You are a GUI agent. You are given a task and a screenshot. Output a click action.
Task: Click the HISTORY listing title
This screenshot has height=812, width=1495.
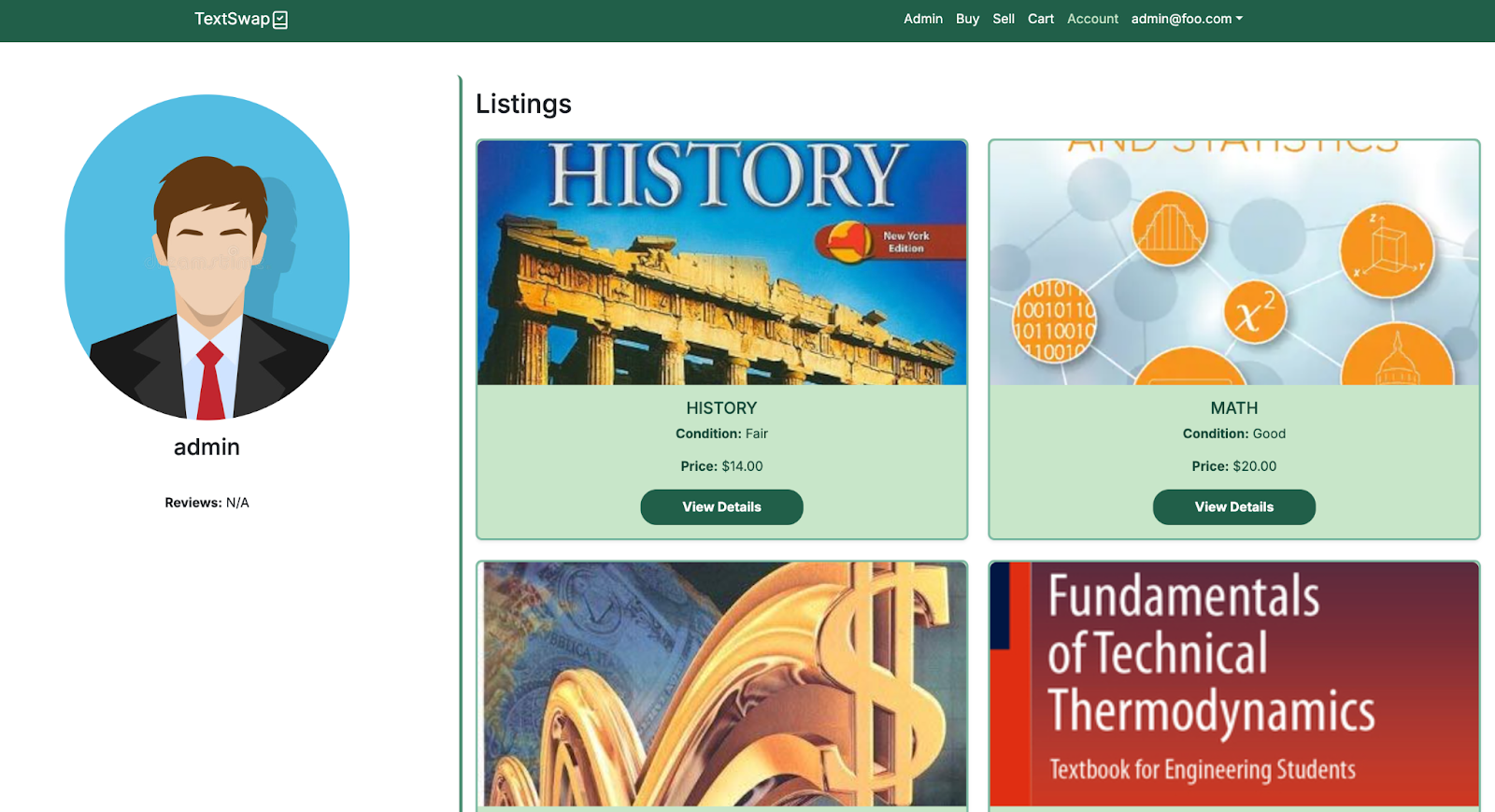721,408
